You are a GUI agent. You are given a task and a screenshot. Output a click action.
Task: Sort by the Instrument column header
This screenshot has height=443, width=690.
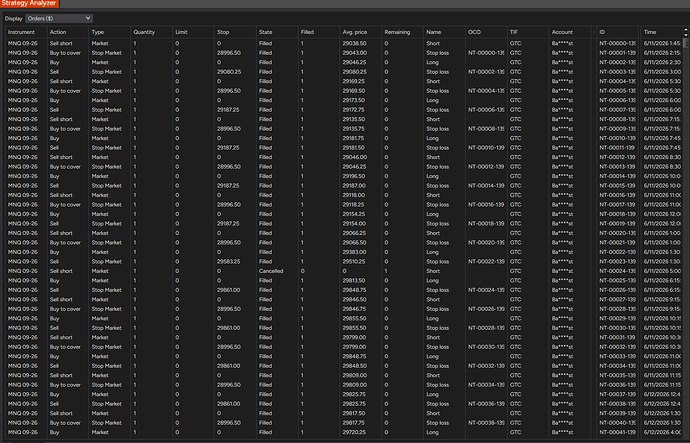pos(26,32)
